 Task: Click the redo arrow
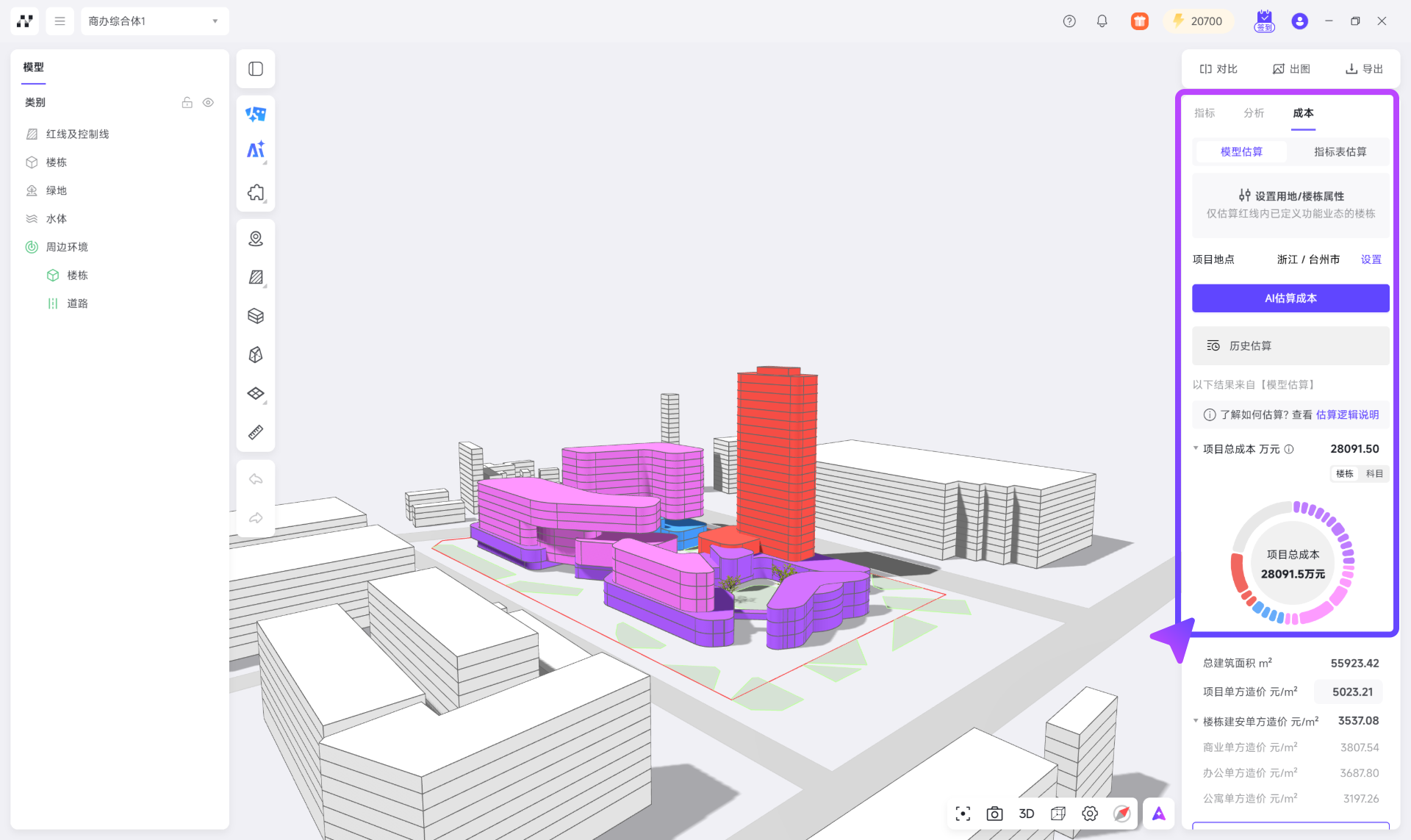click(256, 518)
